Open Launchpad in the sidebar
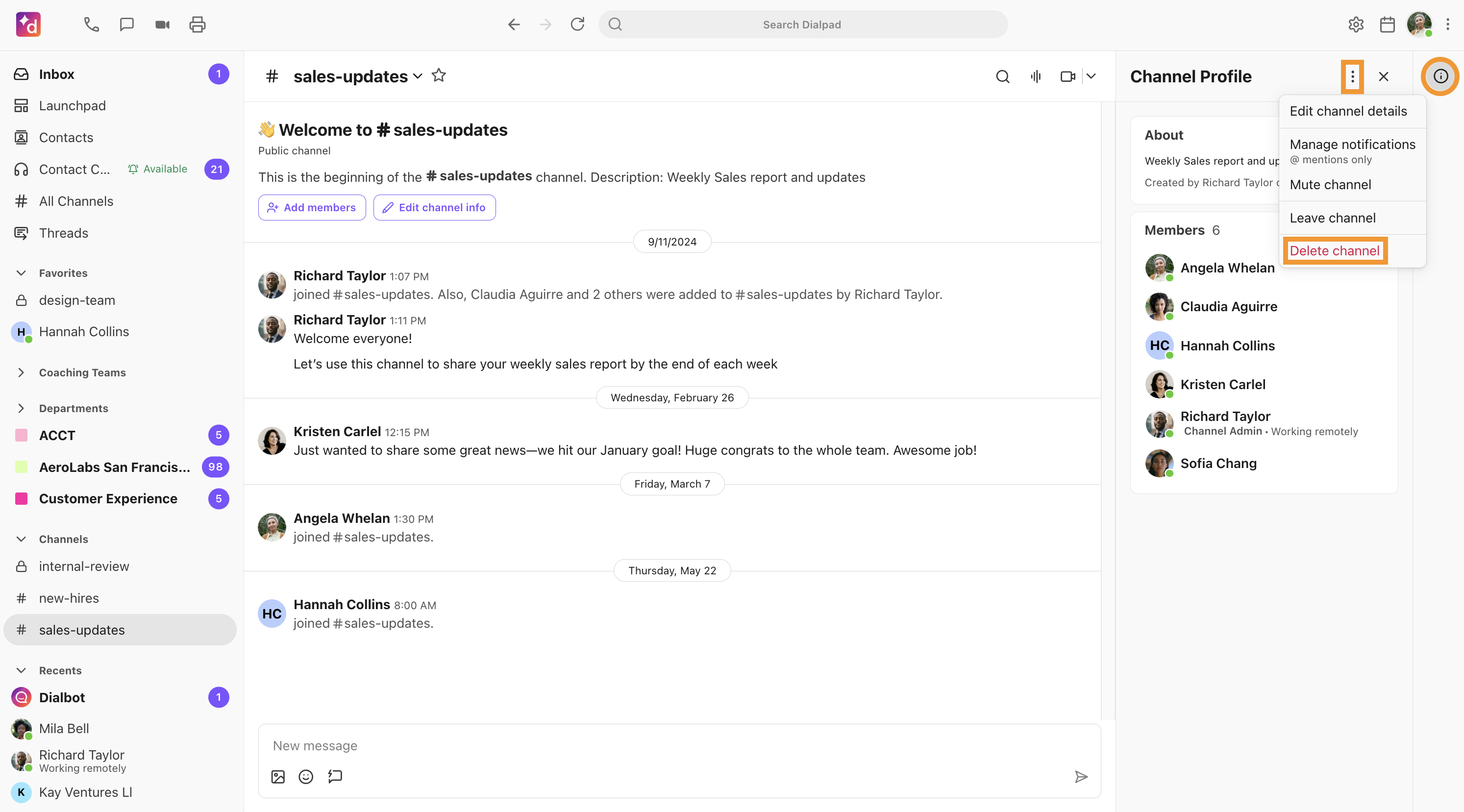 tap(120, 106)
